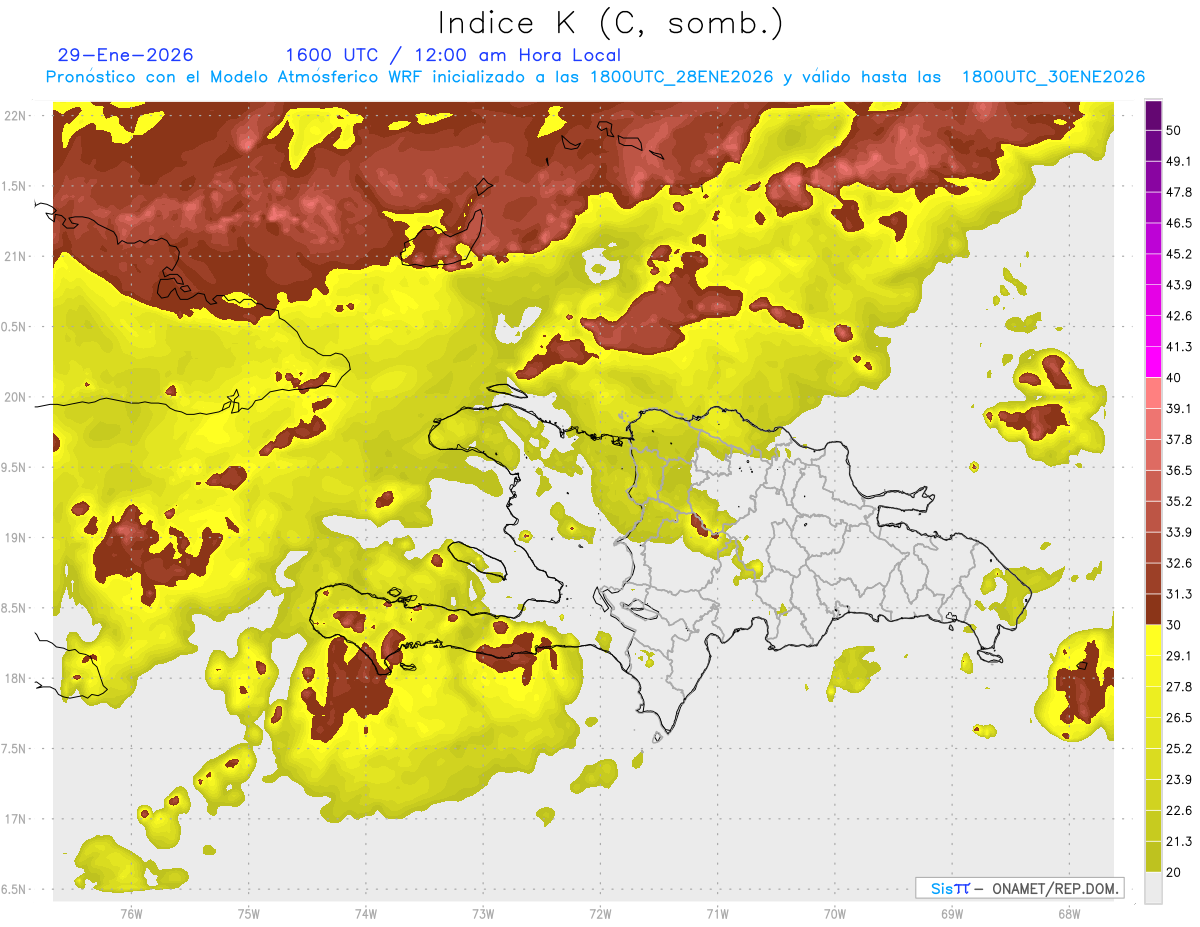This screenshot has width=1200, height=927.
Task: Click the colorbar value '40'
Action: tap(1174, 378)
